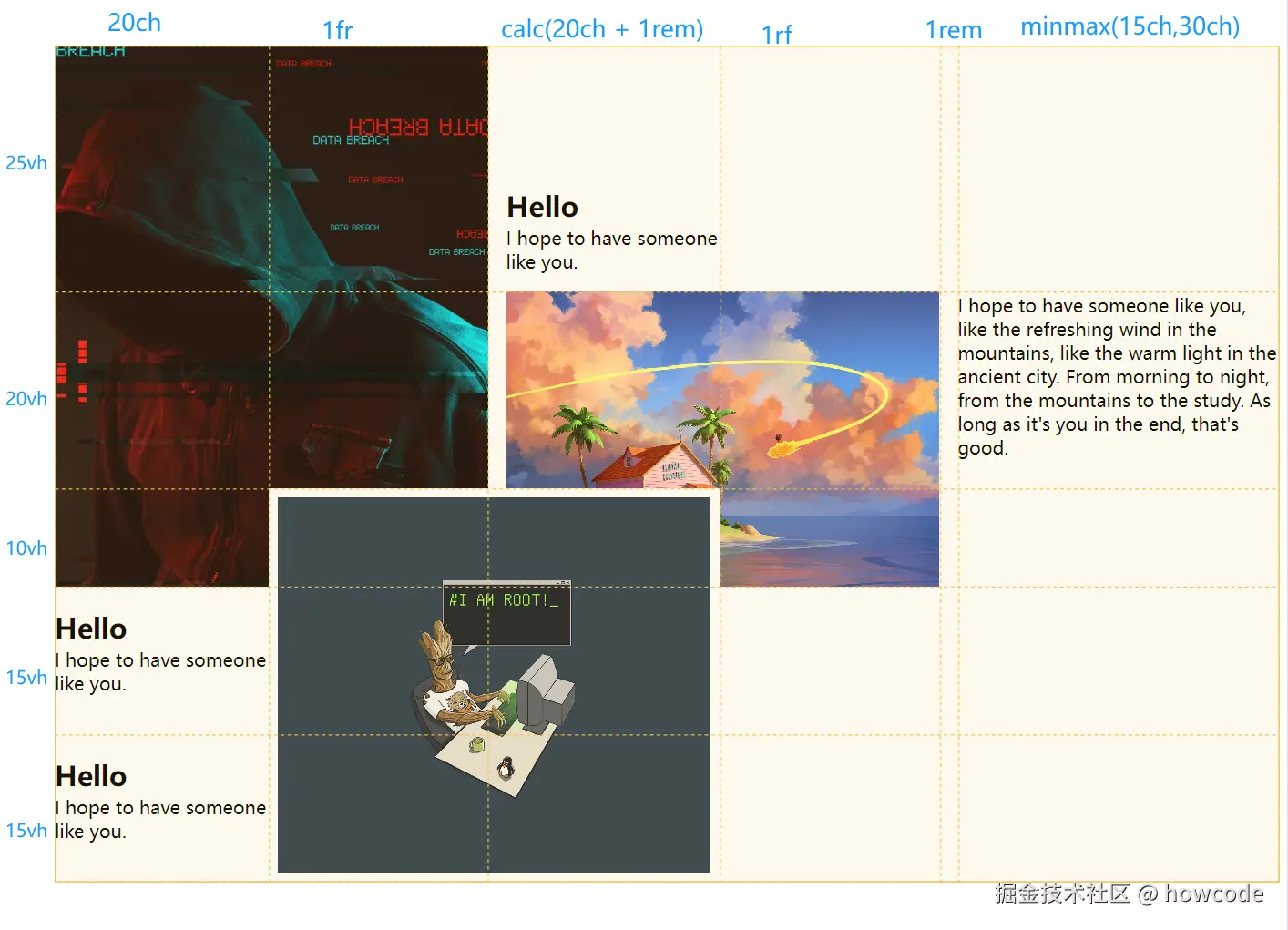The height and width of the screenshot is (930, 1288).
Task: Click the Hello heading in the middle-left card
Action: pyautogui.click(x=91, y=629)
